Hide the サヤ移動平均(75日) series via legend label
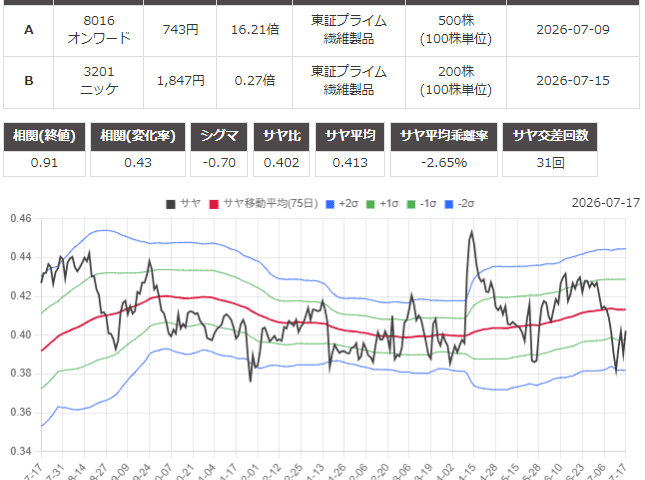 click(271, 204)
